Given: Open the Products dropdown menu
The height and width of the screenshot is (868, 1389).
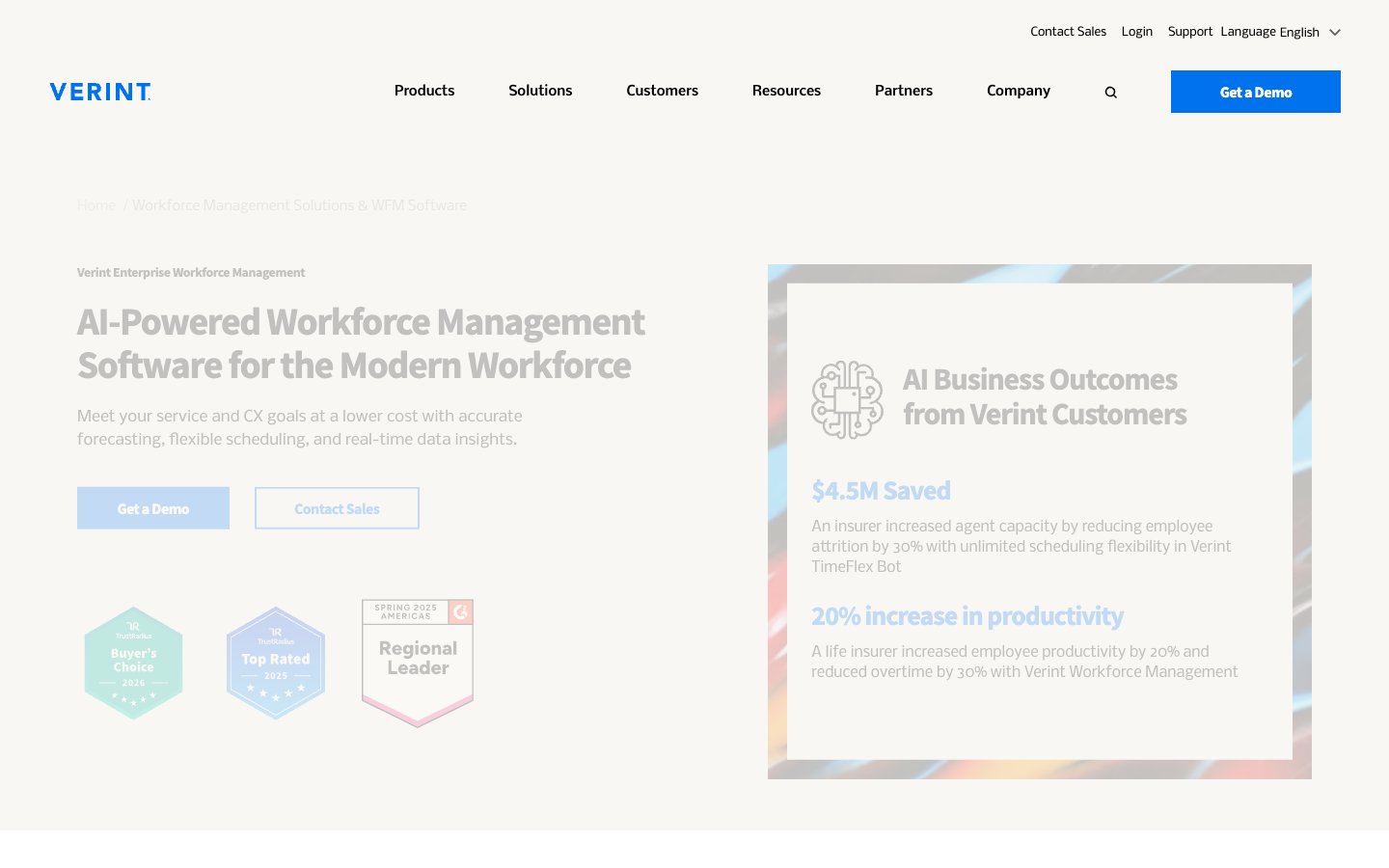Looking at the screenshot, I should [424, 91].
